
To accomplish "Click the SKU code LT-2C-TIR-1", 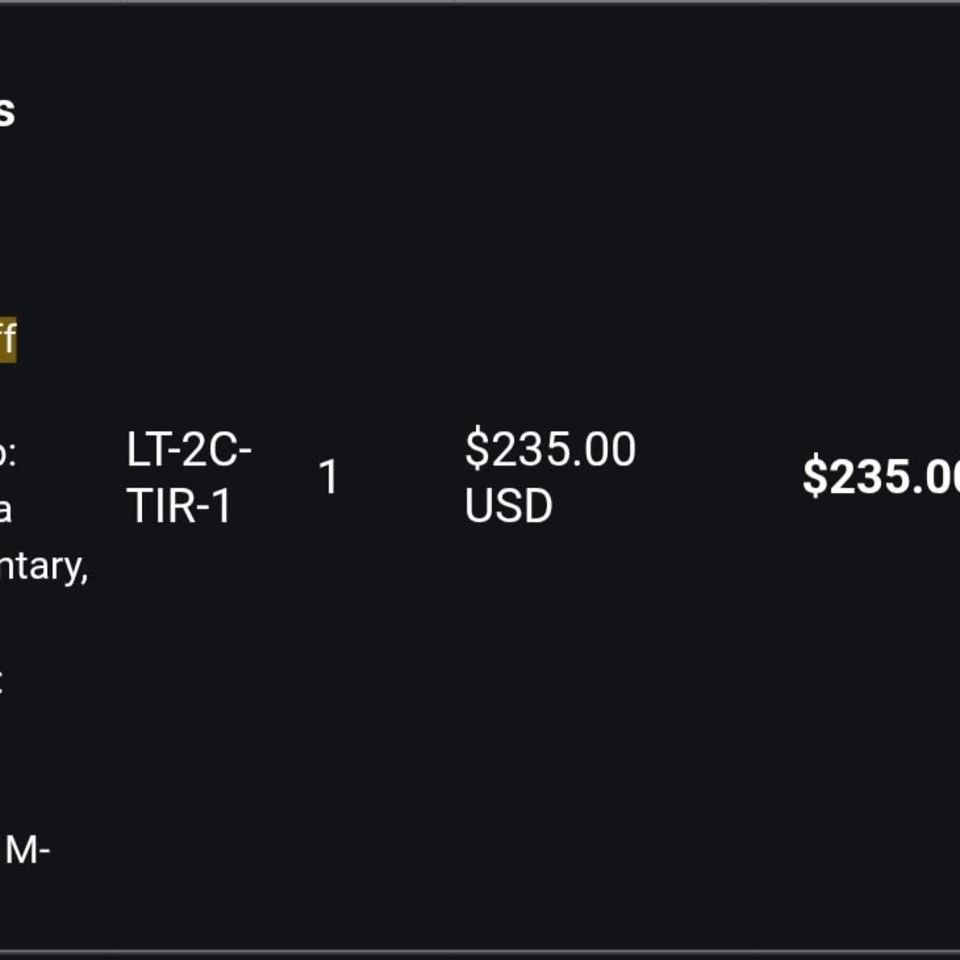I will (189, 477).
